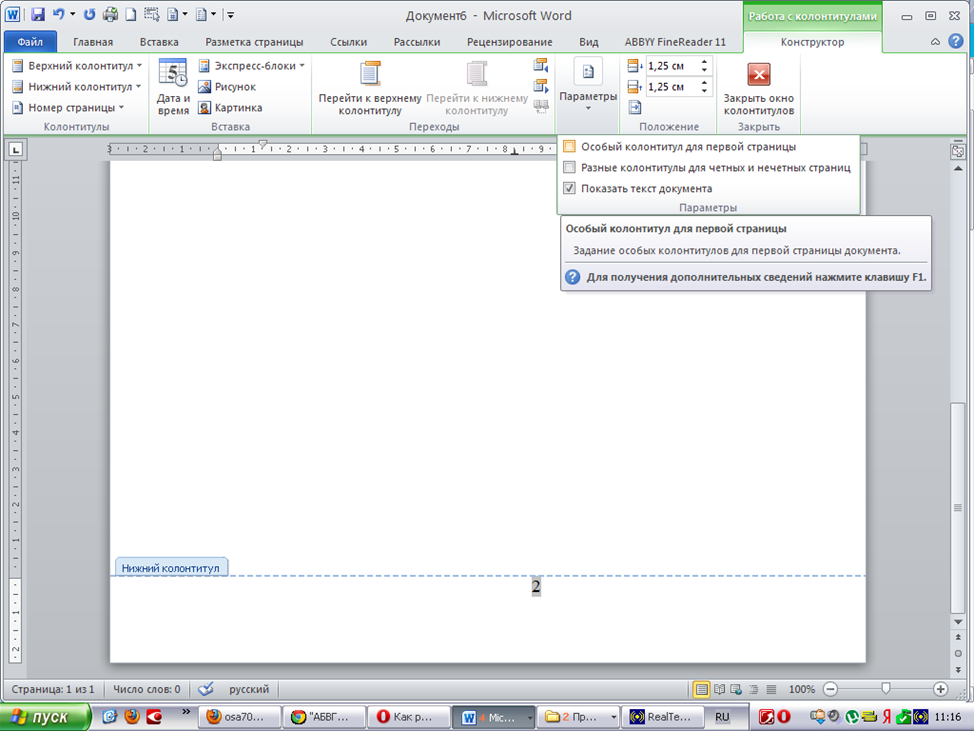Open Рецензирование tab

(x=509, y=42)
